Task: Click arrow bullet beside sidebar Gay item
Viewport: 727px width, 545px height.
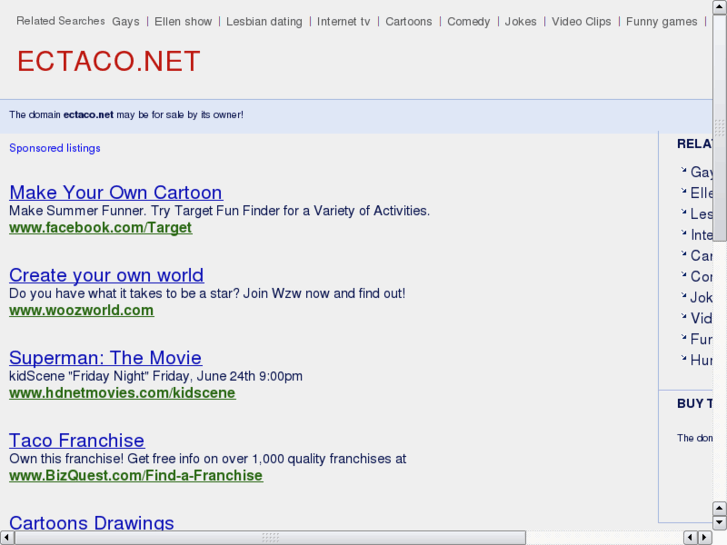Action: click(683, 170)
